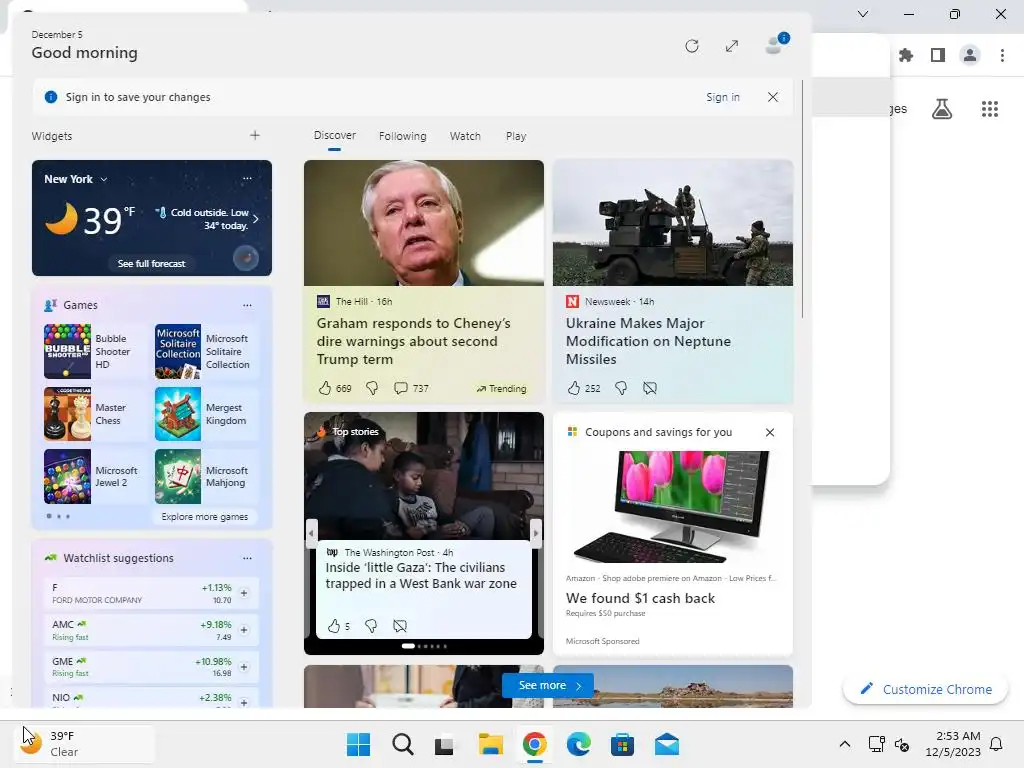Dislike the little Gaza story
The image size is (1024, 768).
coord(371,626)
